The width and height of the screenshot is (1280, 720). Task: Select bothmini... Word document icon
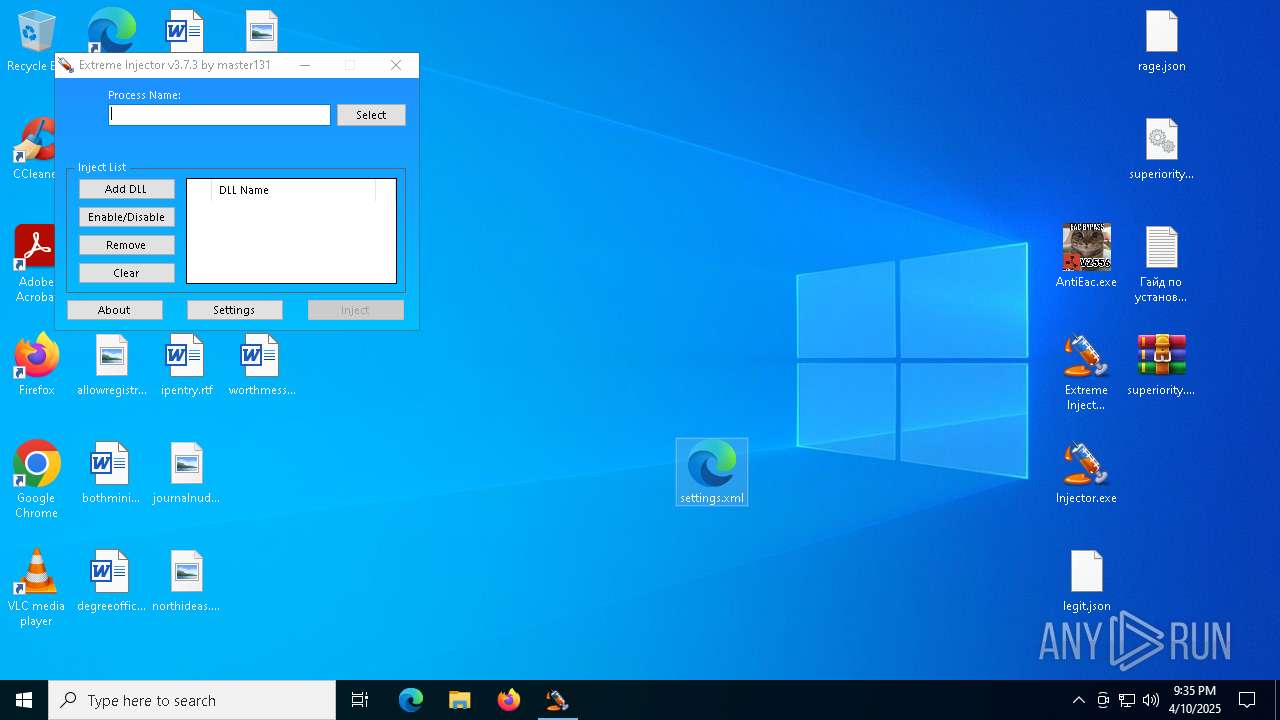click(110, 474)
